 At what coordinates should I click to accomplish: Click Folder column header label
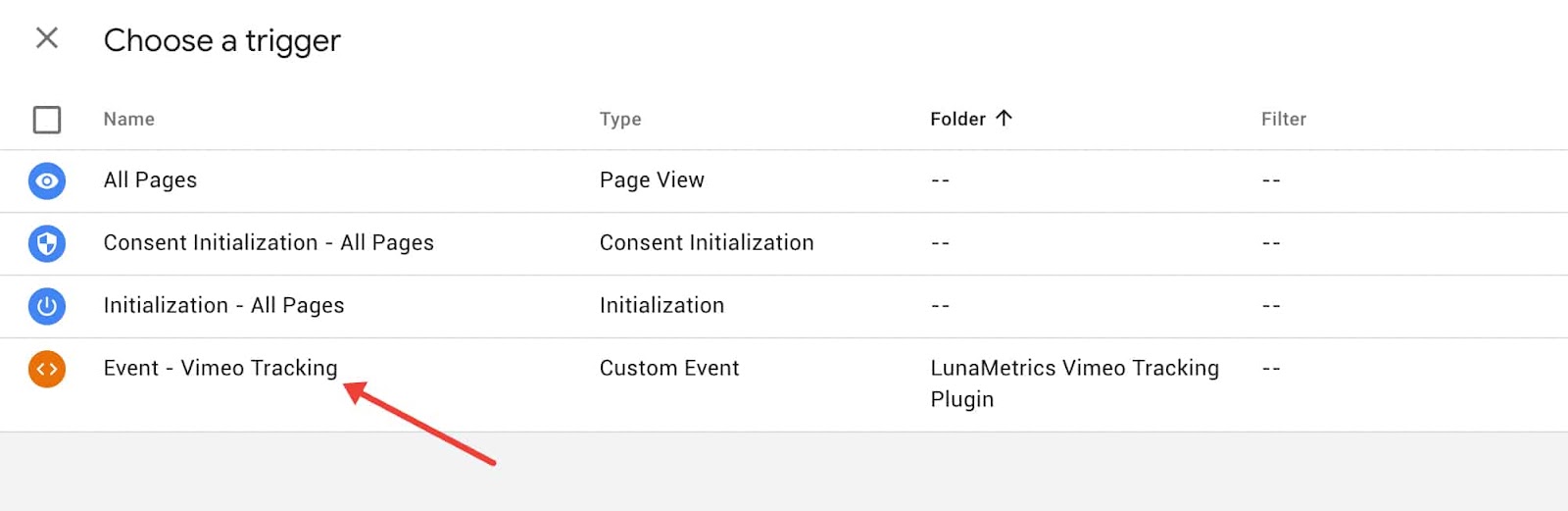(x=957, y=119)
